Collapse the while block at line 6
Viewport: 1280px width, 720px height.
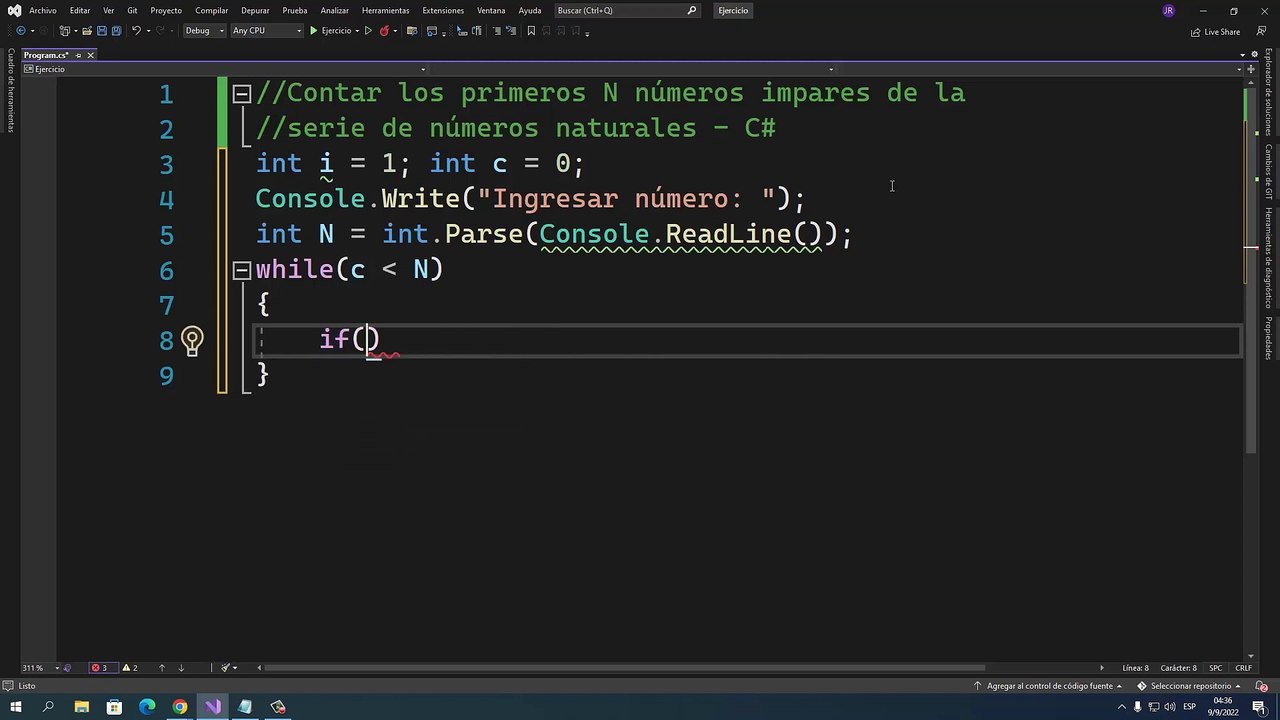pyautogui.click(x=242, y=270)
